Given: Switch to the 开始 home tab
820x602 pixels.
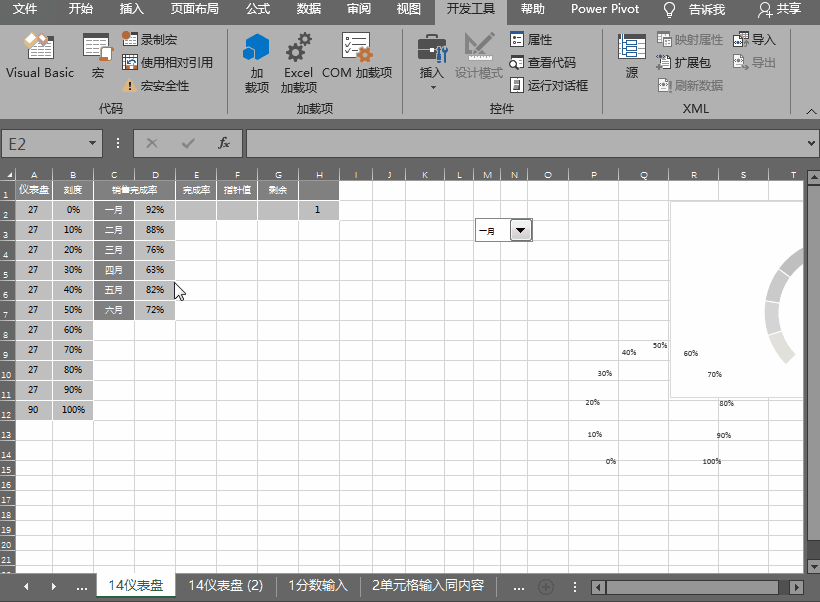Looking at the screenshot, I should (x=80, y=9).
